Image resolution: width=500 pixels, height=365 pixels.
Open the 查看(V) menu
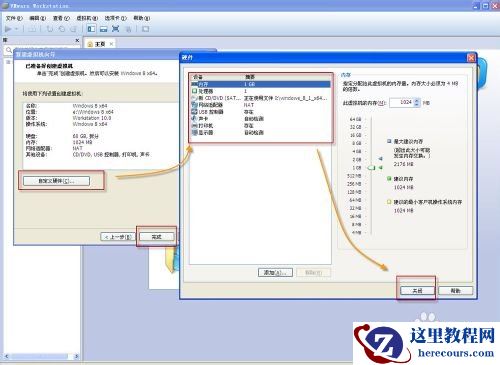click(x=61, y=18)
